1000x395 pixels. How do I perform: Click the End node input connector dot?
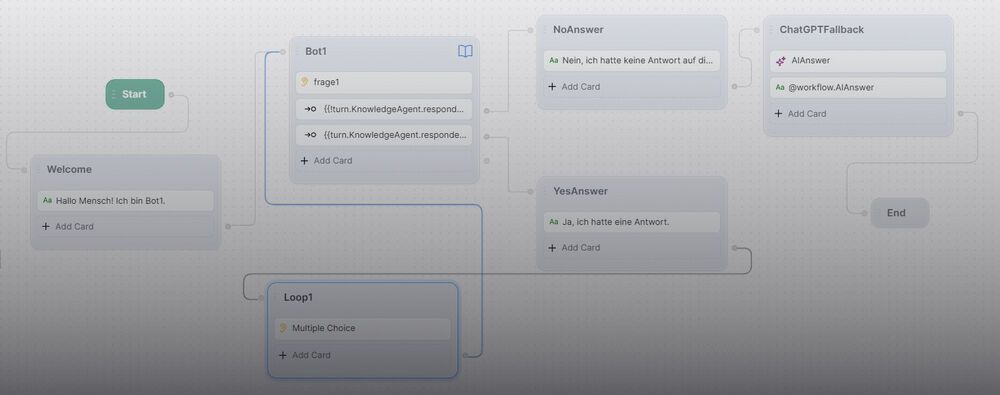point(864,213)
